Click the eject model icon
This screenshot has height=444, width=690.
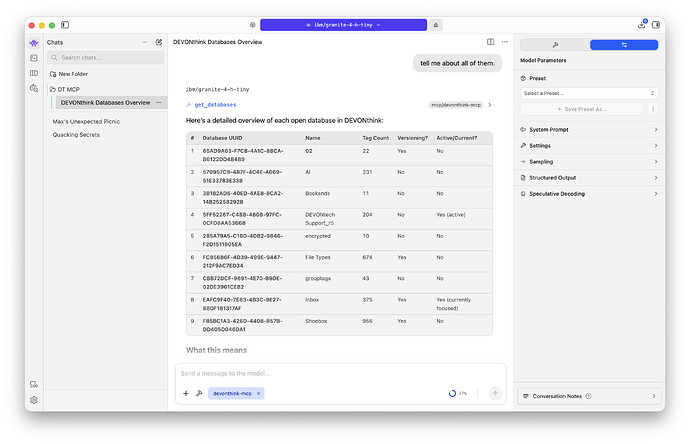[436, 25]
